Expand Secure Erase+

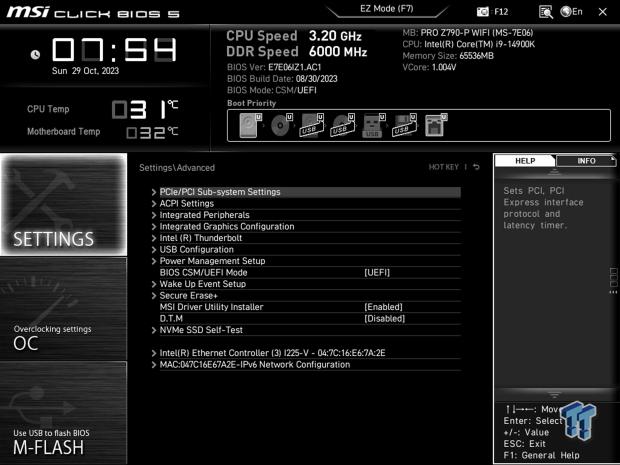(x=306, y=295)
